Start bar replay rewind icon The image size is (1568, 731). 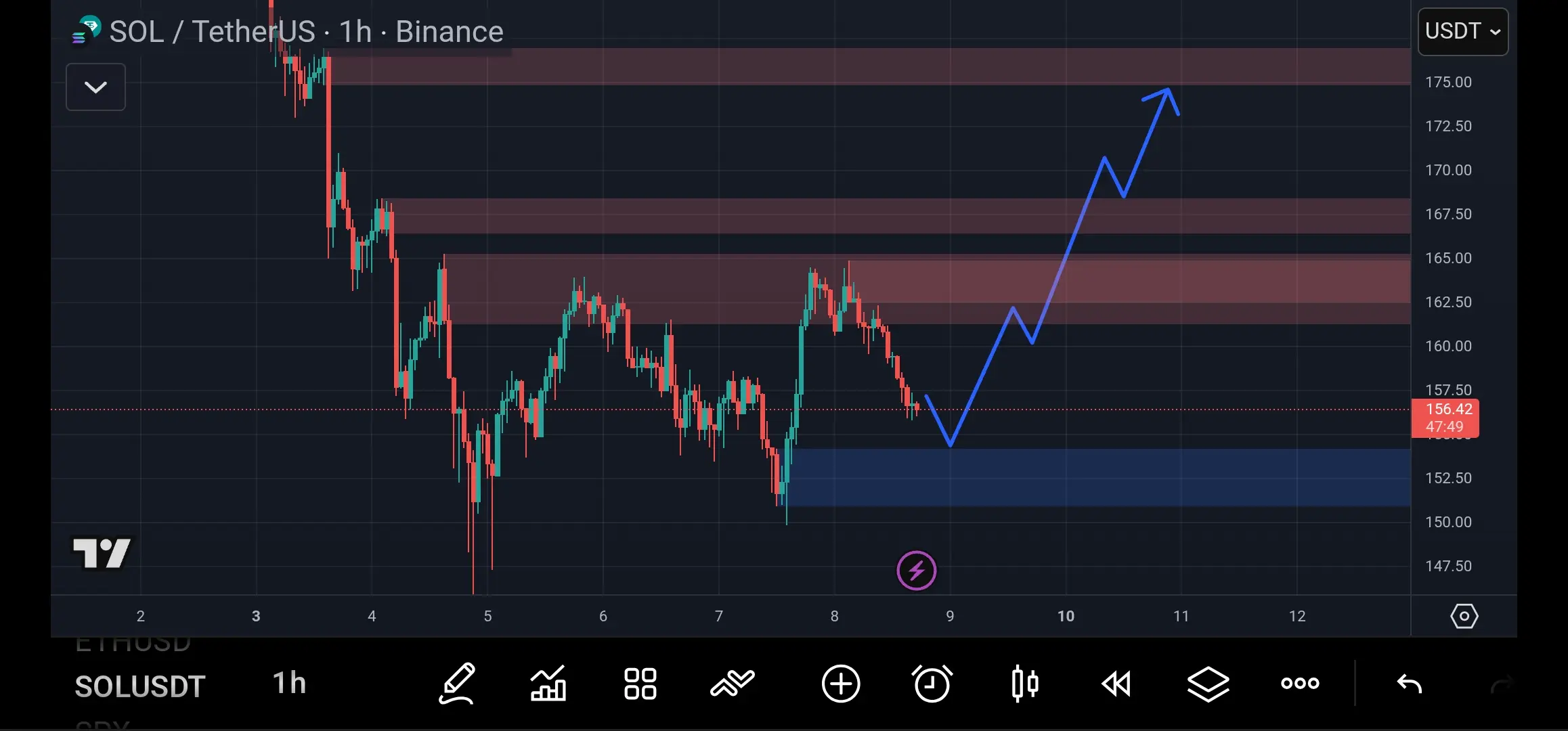point(1116,684)
